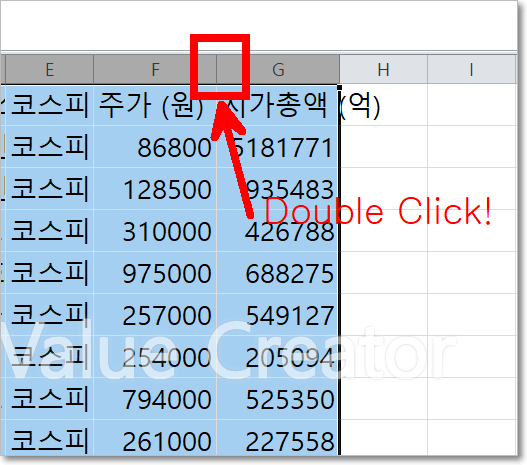Select the column E header
The width and height of the screenshot is (527, 465).
coord(49,70)
